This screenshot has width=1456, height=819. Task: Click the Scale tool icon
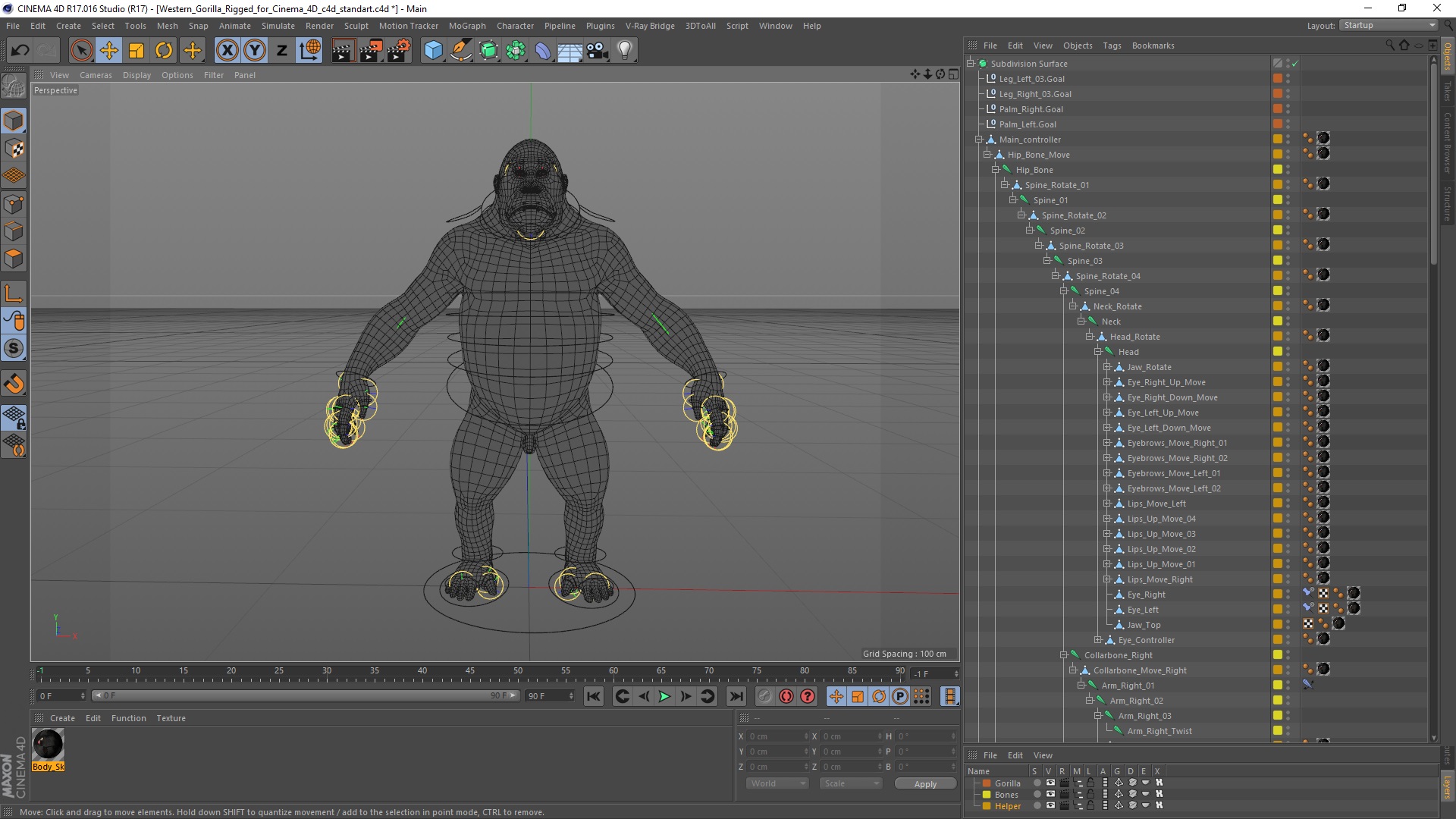tap(136, 51)
